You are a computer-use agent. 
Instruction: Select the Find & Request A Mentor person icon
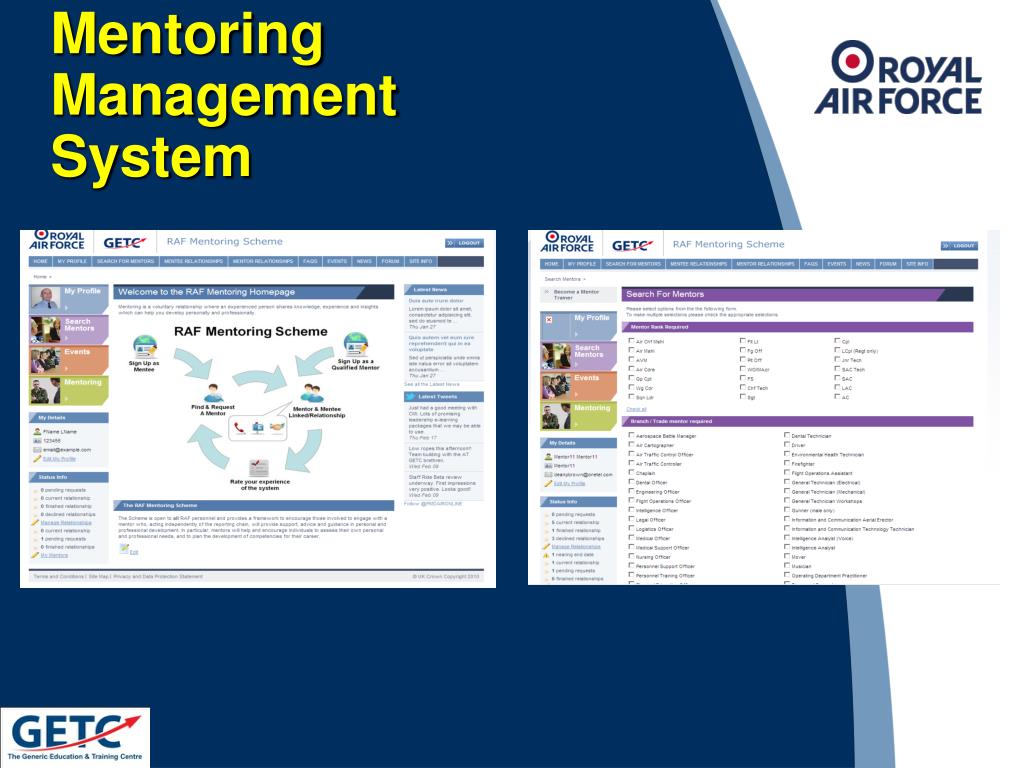[x=213, y=393]
